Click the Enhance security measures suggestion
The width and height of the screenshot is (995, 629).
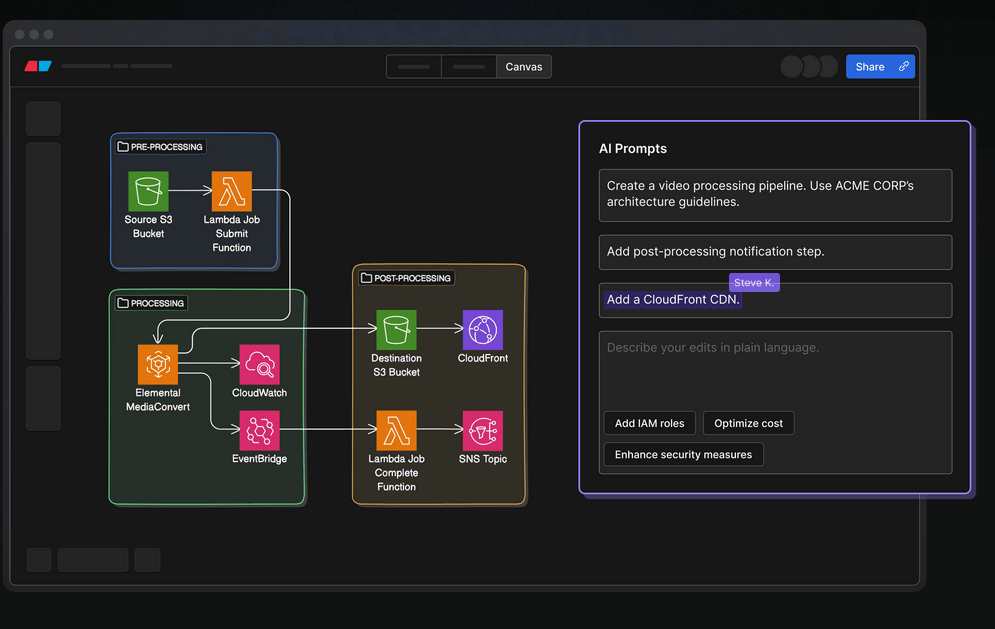pyautogui.click(x=683, y=454)
